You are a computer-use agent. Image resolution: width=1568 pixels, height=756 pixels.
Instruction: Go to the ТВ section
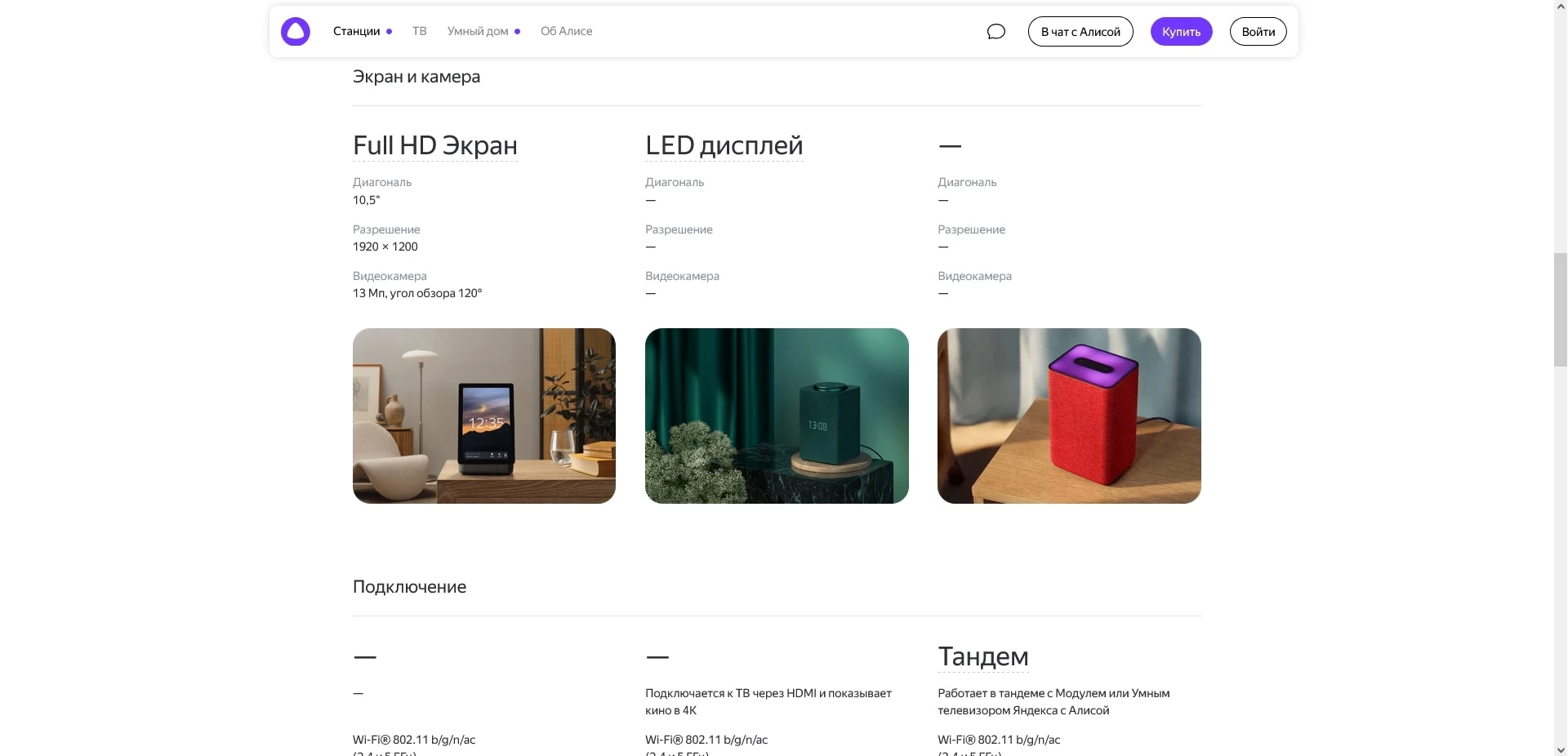[x=419, y=32]
